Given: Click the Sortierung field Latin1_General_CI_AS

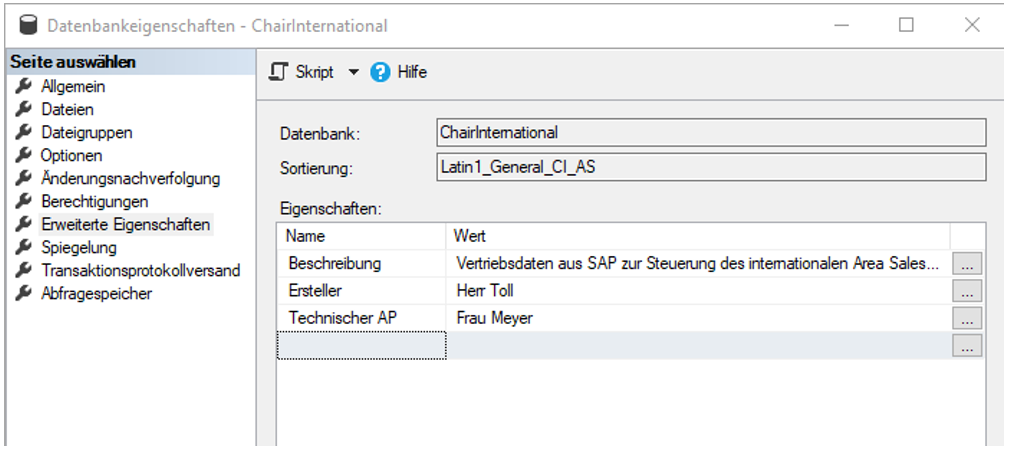Looking at the screenshot, I should [x=711, y=168].
